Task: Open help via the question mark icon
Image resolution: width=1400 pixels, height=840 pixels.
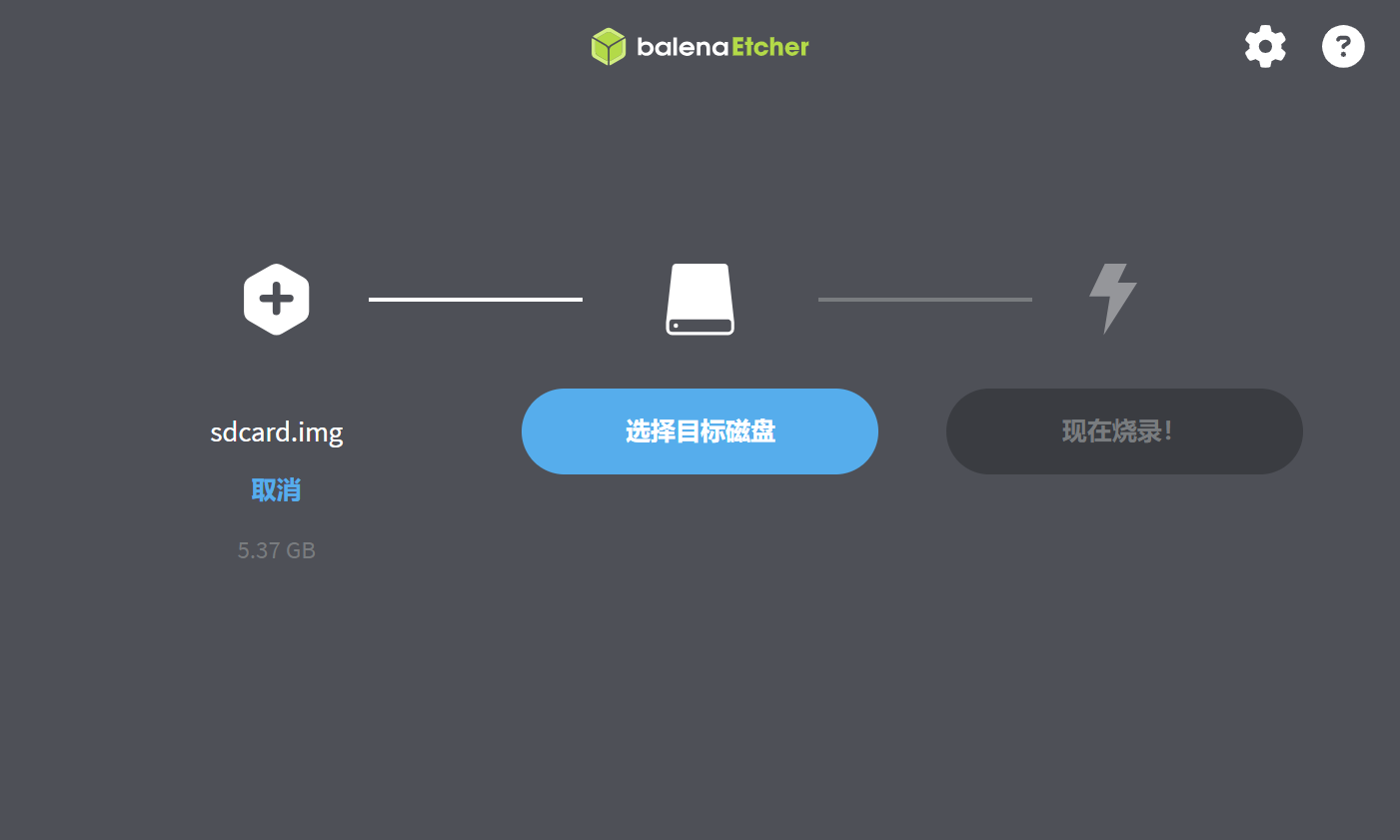Action: pyautogui.click(x=1343, y=46)
